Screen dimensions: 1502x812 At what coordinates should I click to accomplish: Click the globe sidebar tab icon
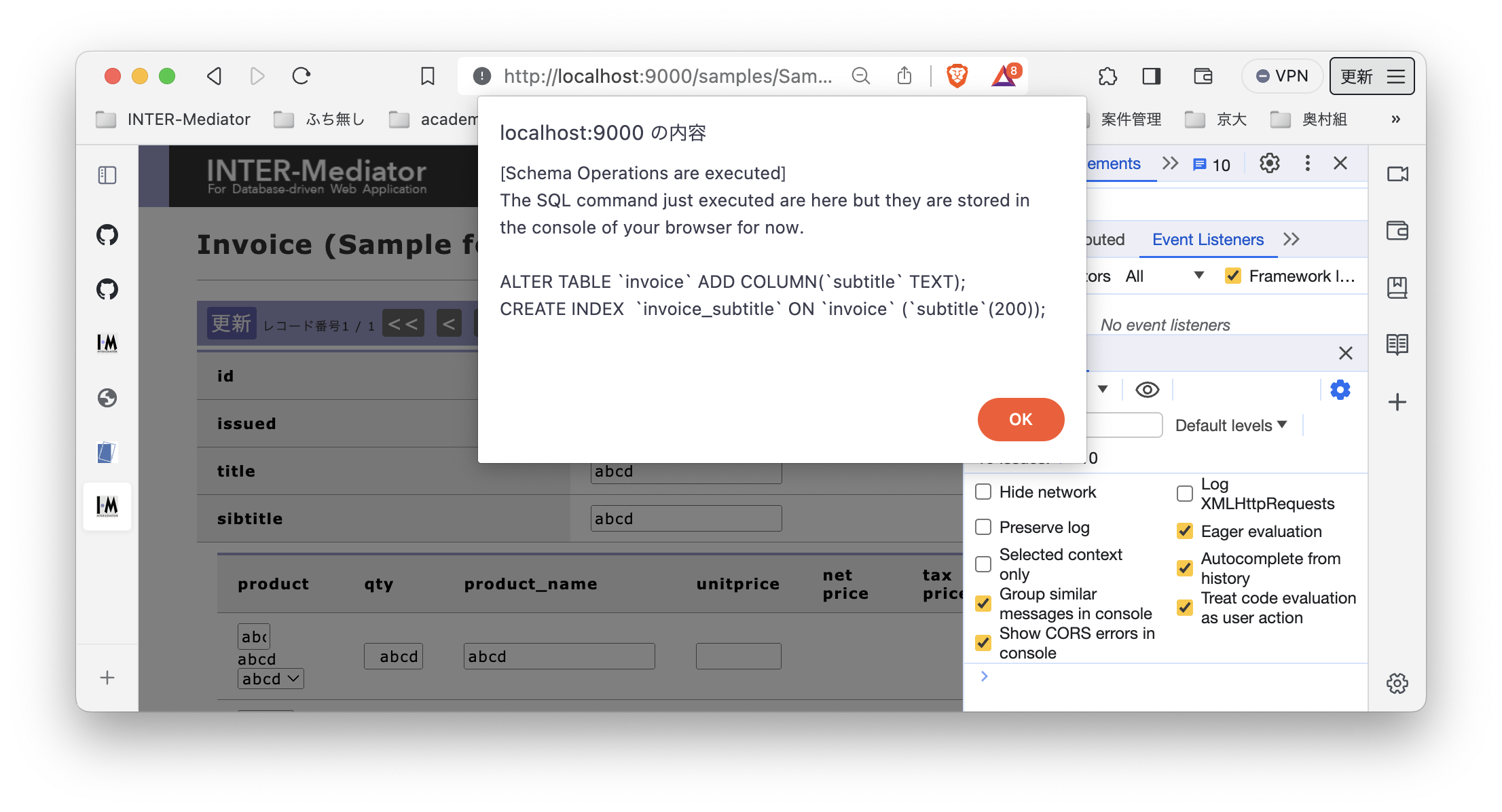coord(107,398)
